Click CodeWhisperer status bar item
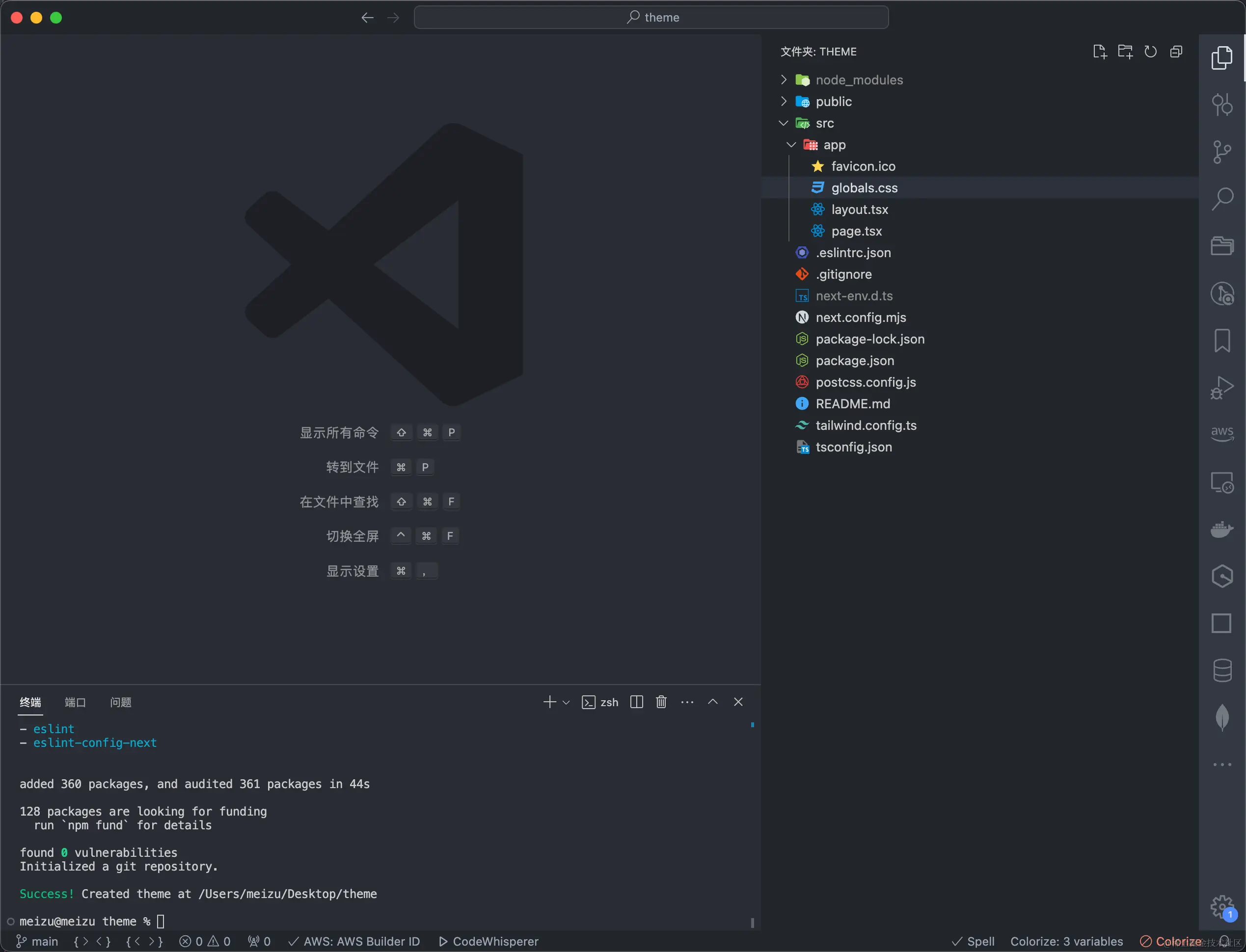Image resolution: width=1246 pixels, height=952 pixels. pos(488,941)
